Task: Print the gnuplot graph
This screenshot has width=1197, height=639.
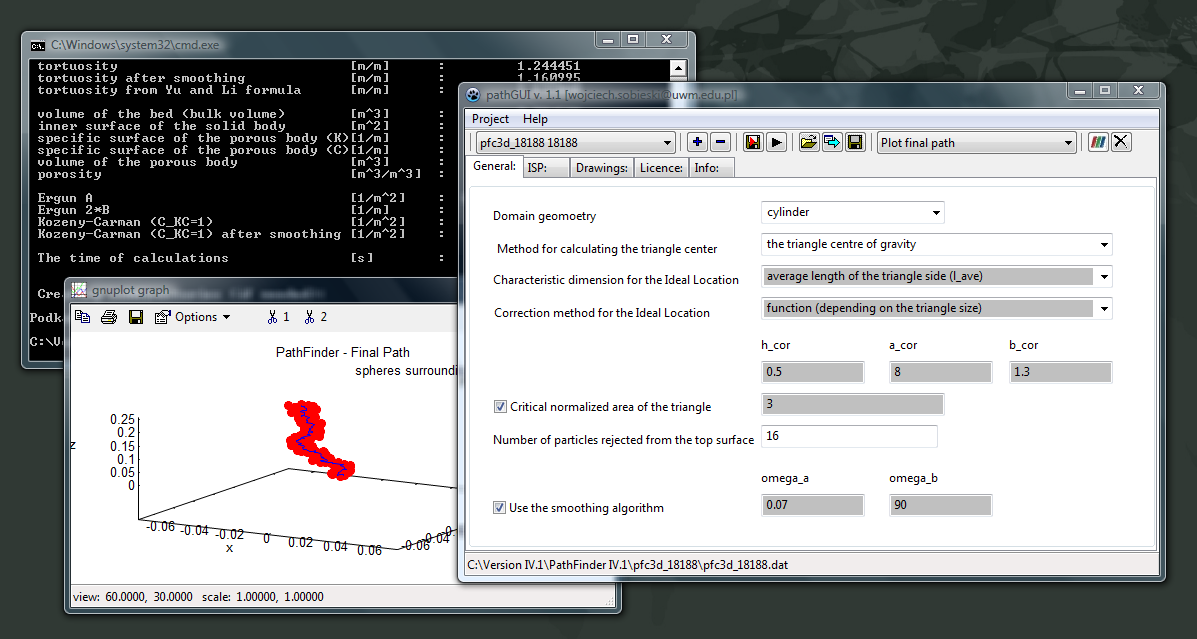Action: pos(108,316)
